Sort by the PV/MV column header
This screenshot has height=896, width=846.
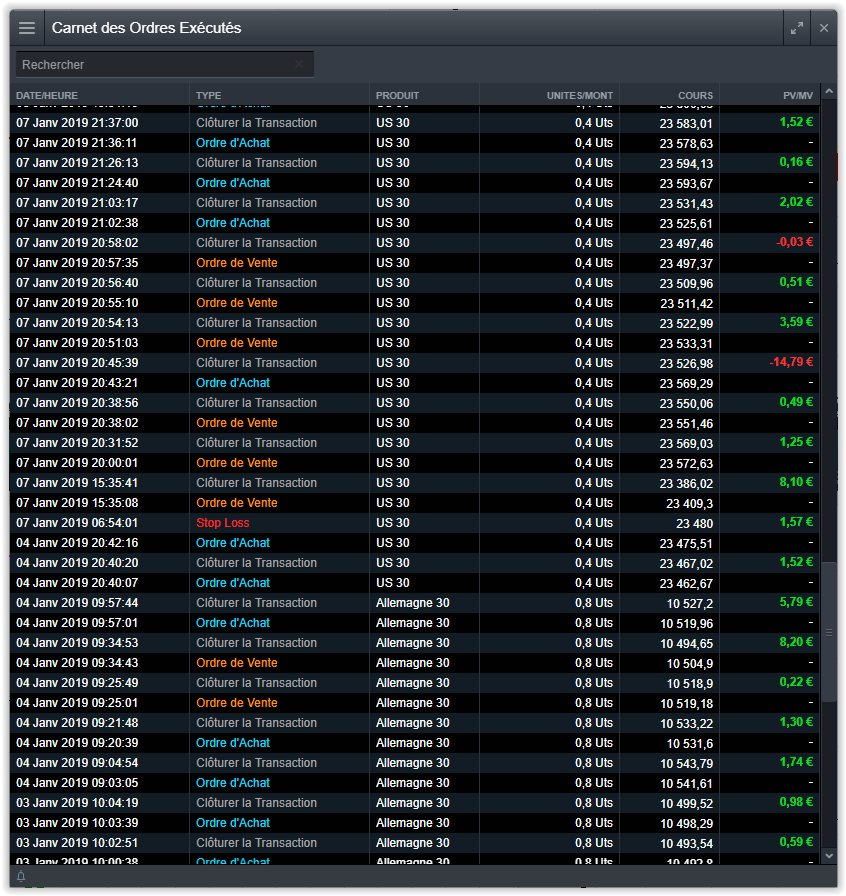tap(798, 96)
